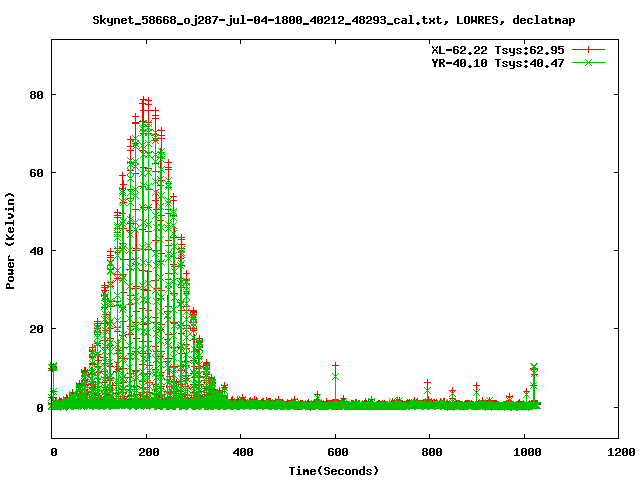Click the Time(Seconds) x-axis label
This screenshot has height=480, width=640.
[x=334, y=471]
